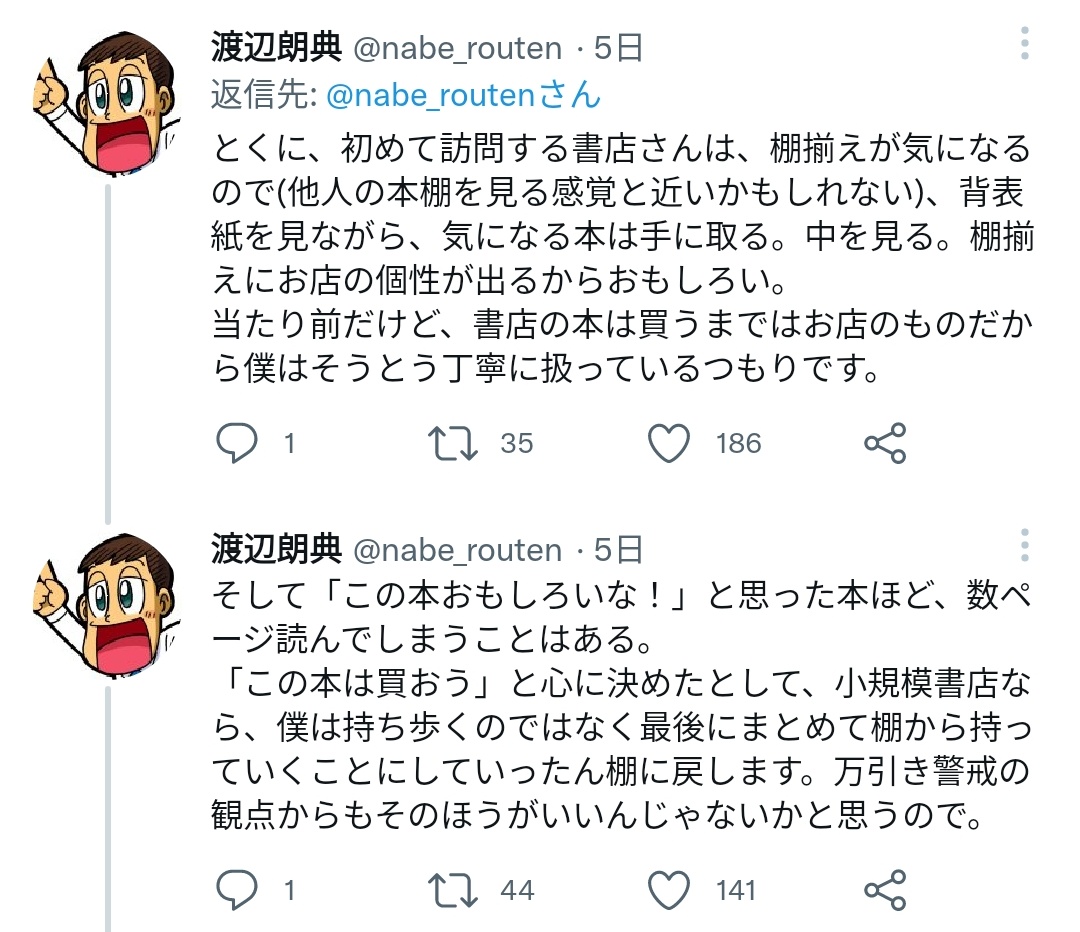Open the first tweet body text for details
Screen dimensions: 1080x932
click(620, 260)
